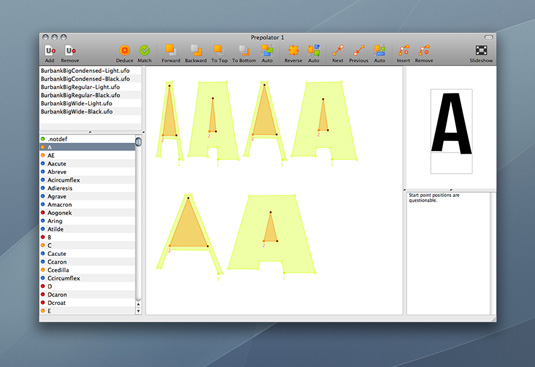This screenshot has width=535, height=367.
Task: Select the AE glyph
Action: (x=87, y=156)
